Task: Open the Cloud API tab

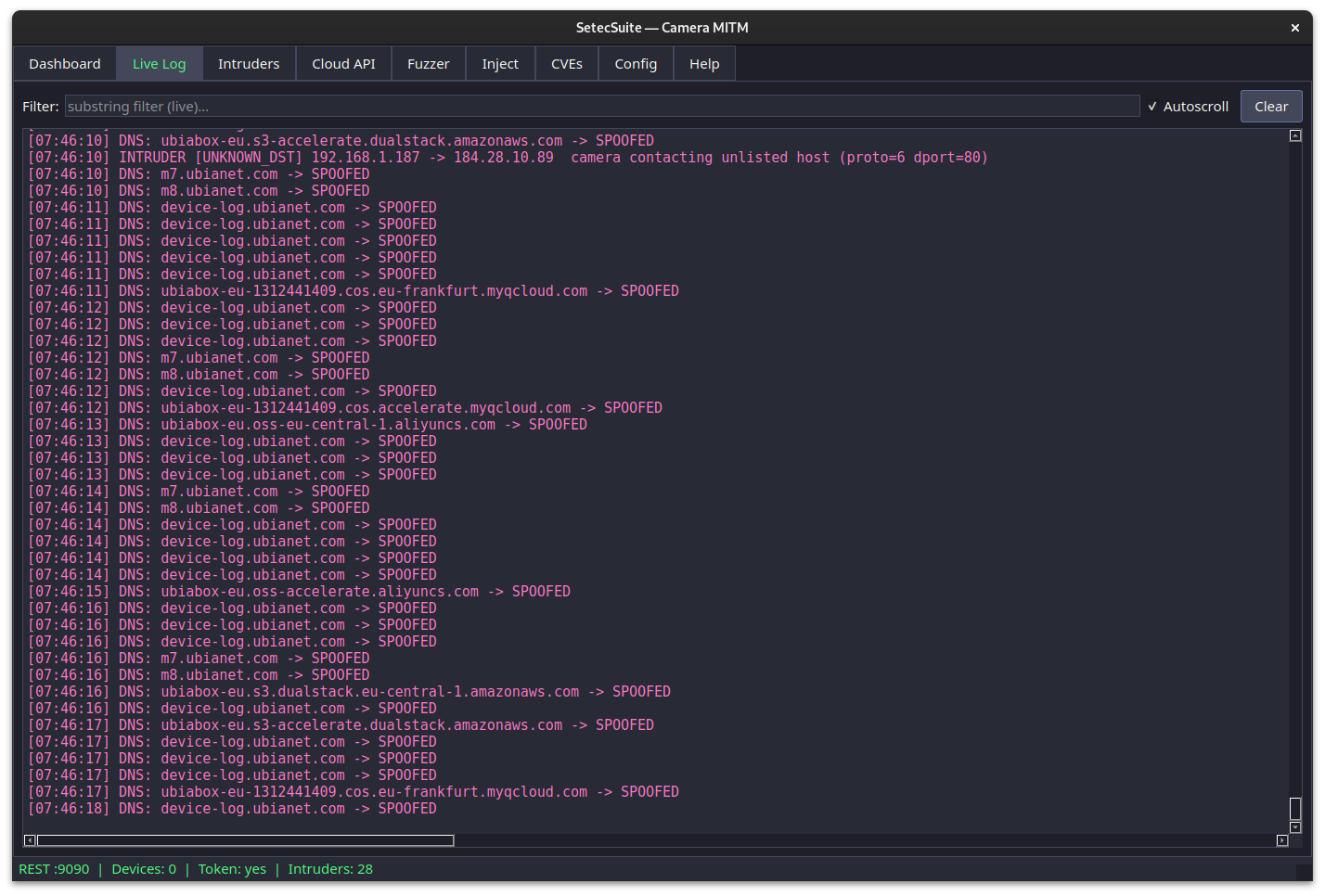Action: pos(343,63)
